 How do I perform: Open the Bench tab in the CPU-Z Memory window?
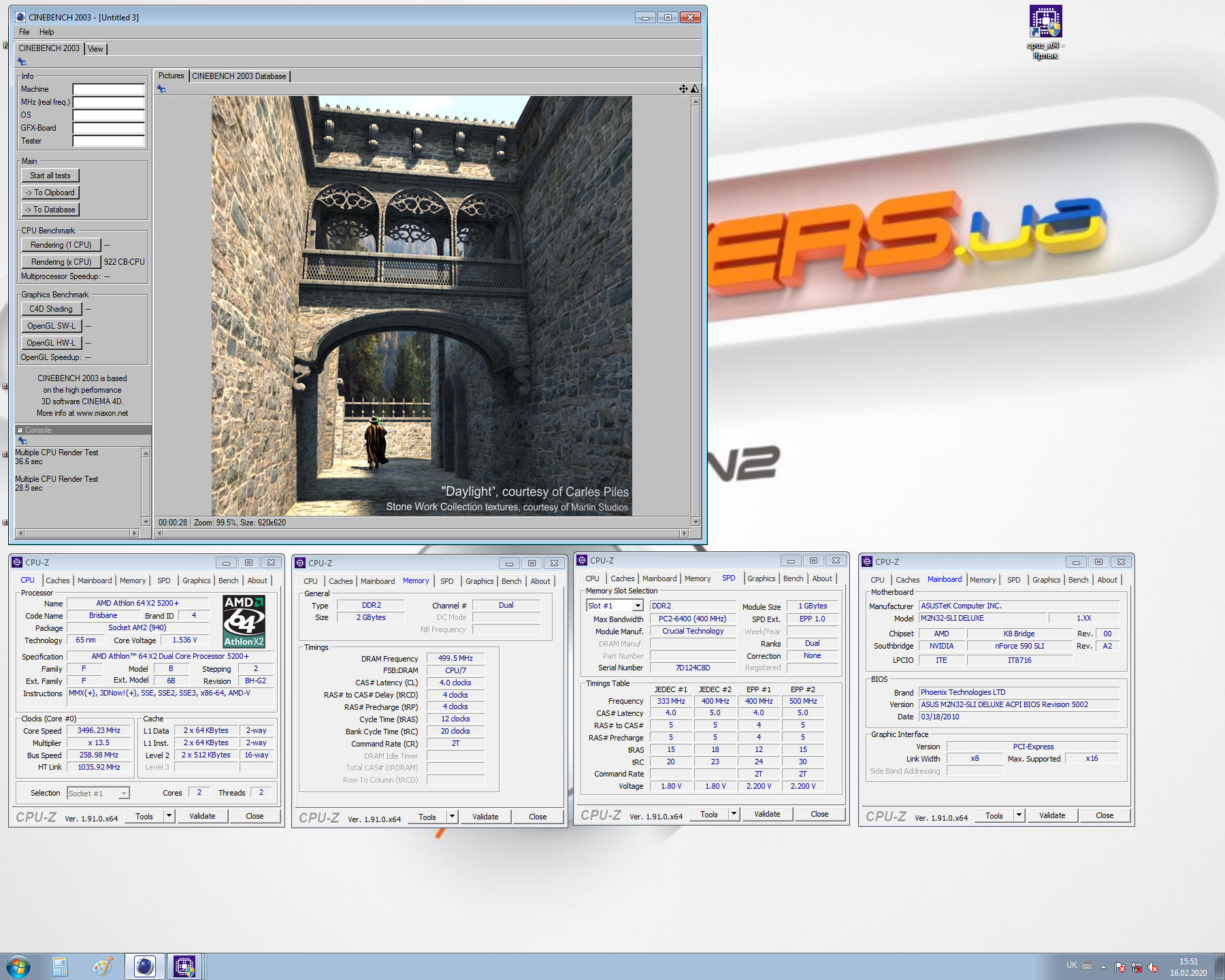[x=511, y=581]
